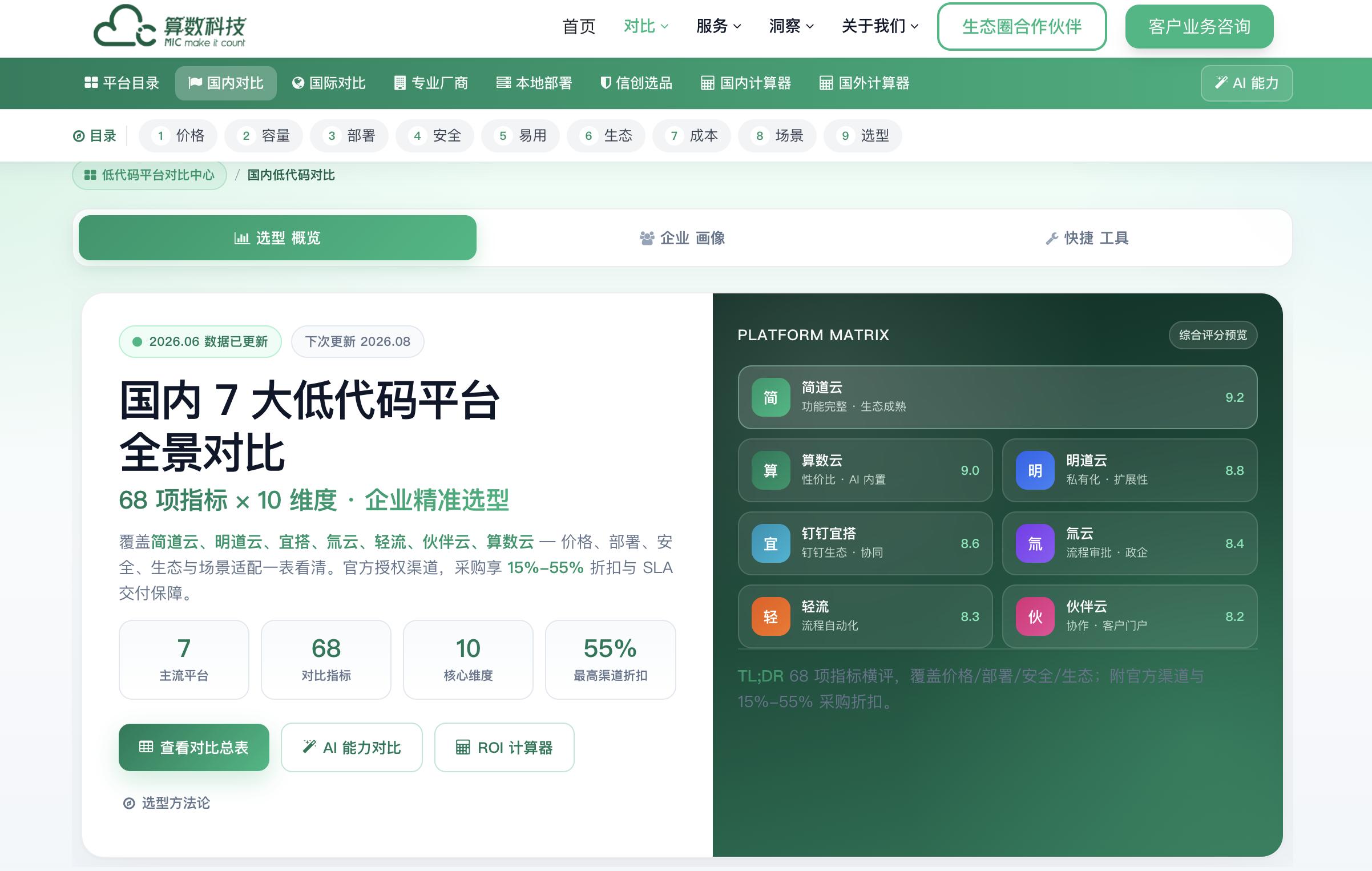Click 国内低代码对比 breadcrumb text
Screen dimensions: 1372x871
291,175
